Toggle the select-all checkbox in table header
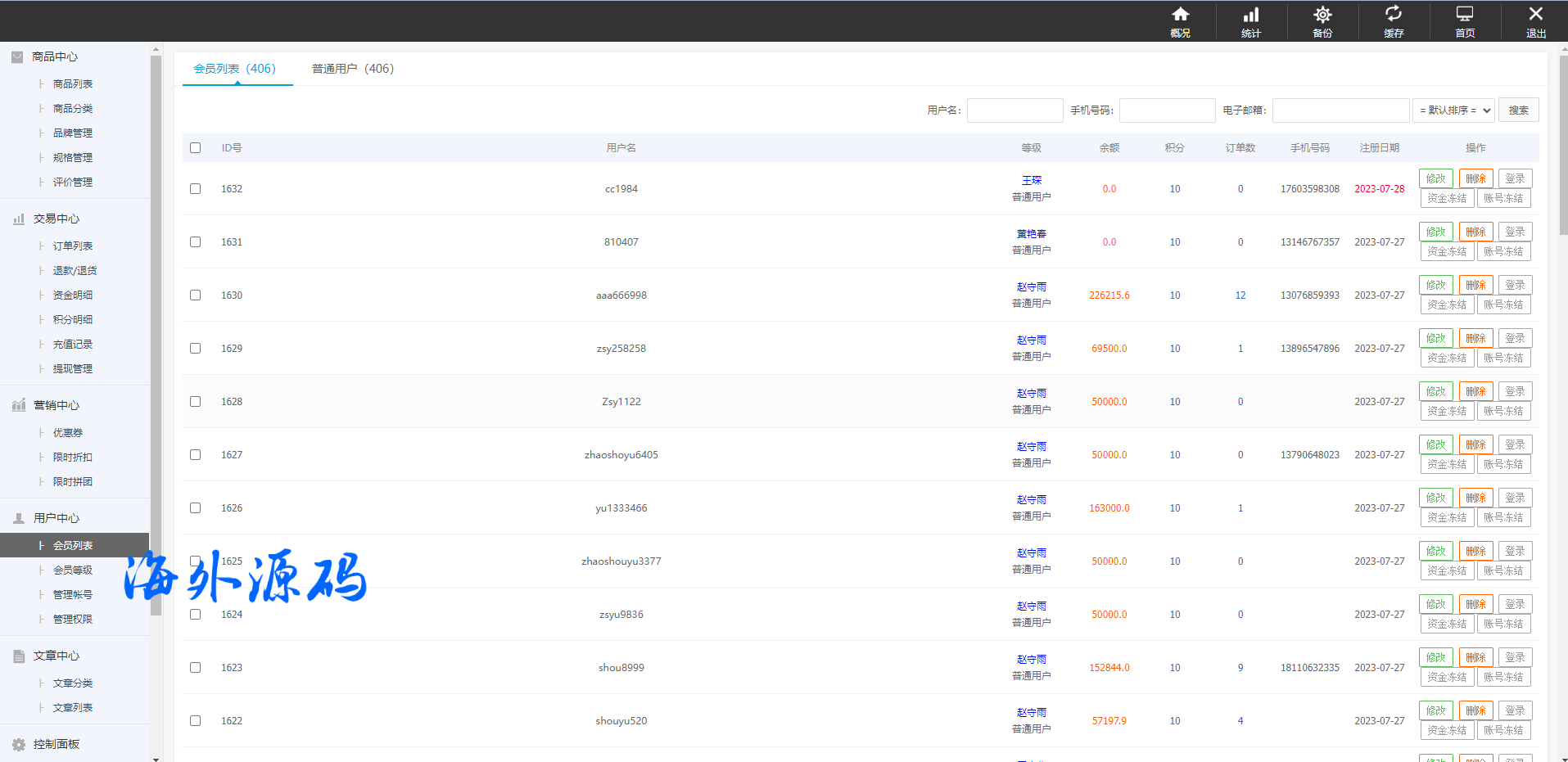This screenshot has width=1568, height=762. tap(195, 148)
